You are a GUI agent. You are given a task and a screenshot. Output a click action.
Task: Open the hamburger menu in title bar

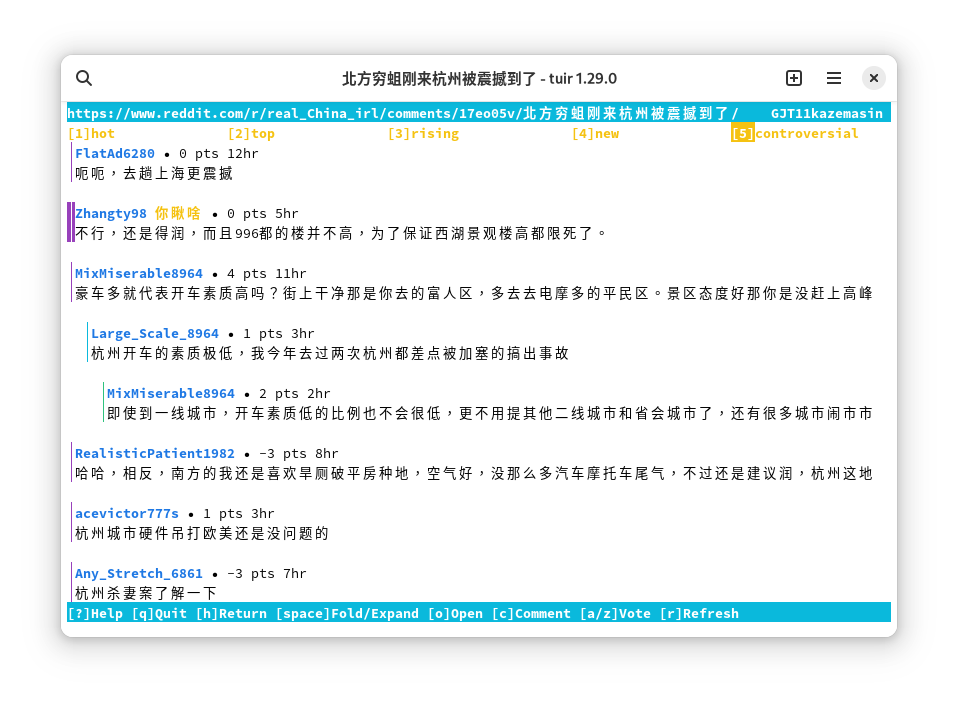coord(834,78)
